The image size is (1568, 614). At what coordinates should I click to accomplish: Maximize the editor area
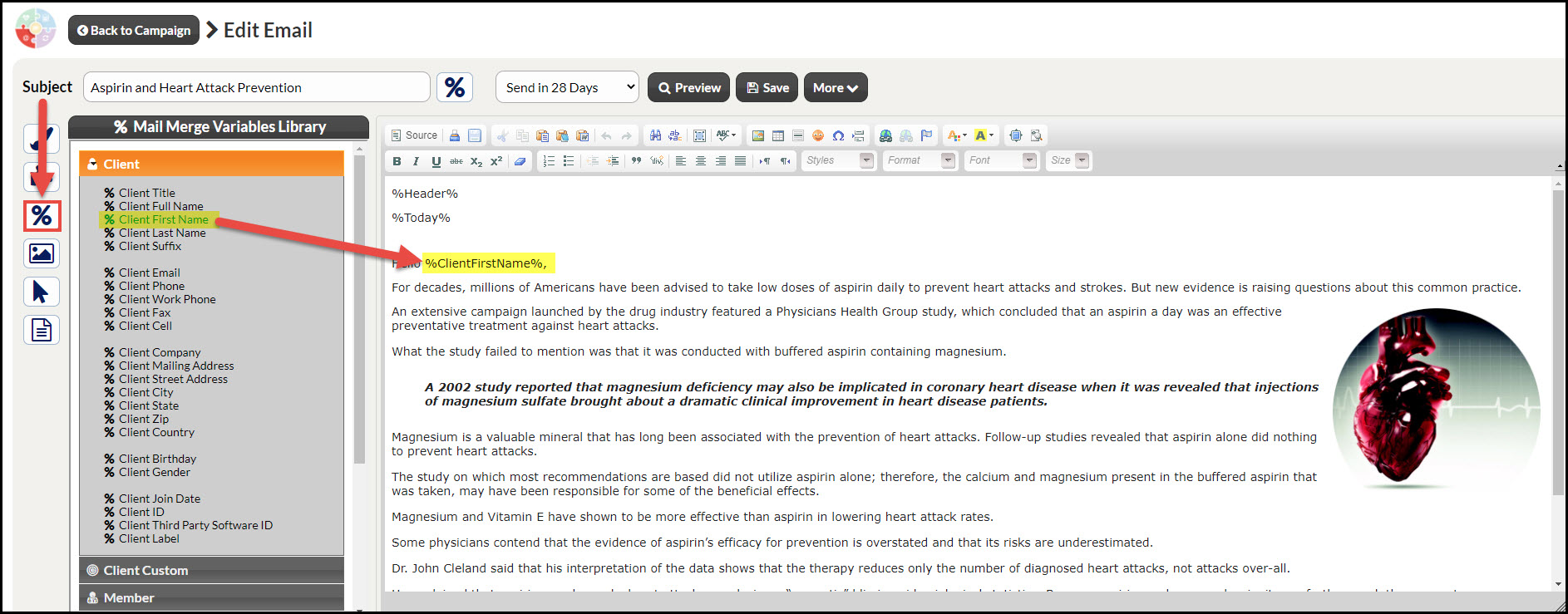click(1016, 135)
